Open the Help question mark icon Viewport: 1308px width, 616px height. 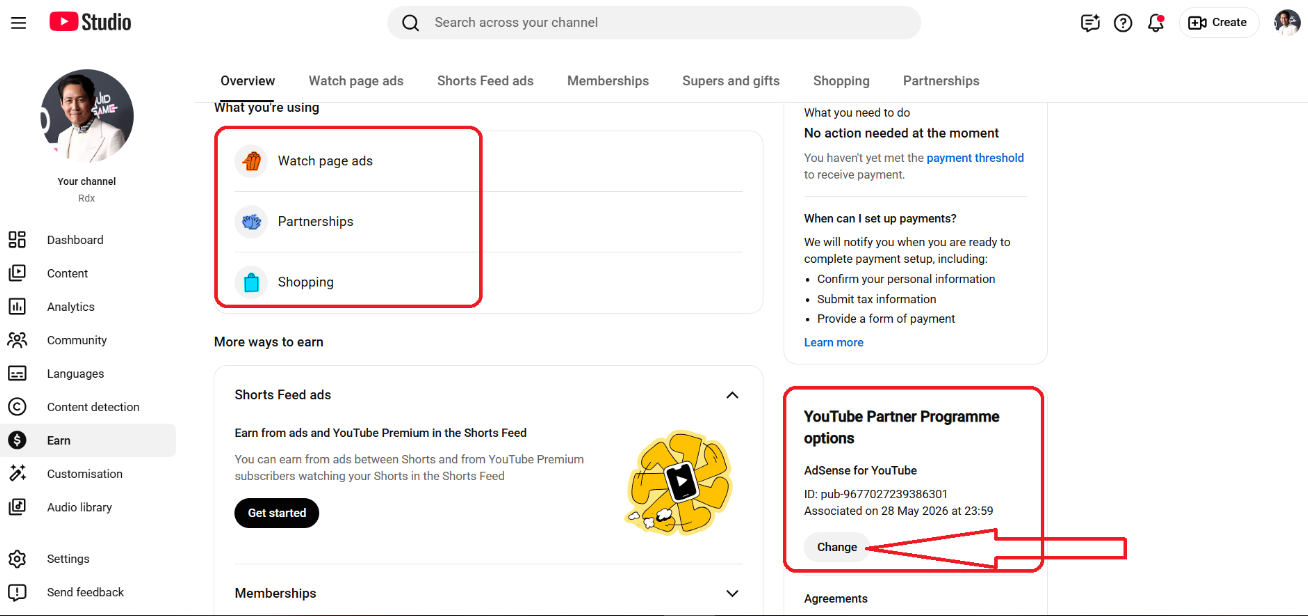1123,22
